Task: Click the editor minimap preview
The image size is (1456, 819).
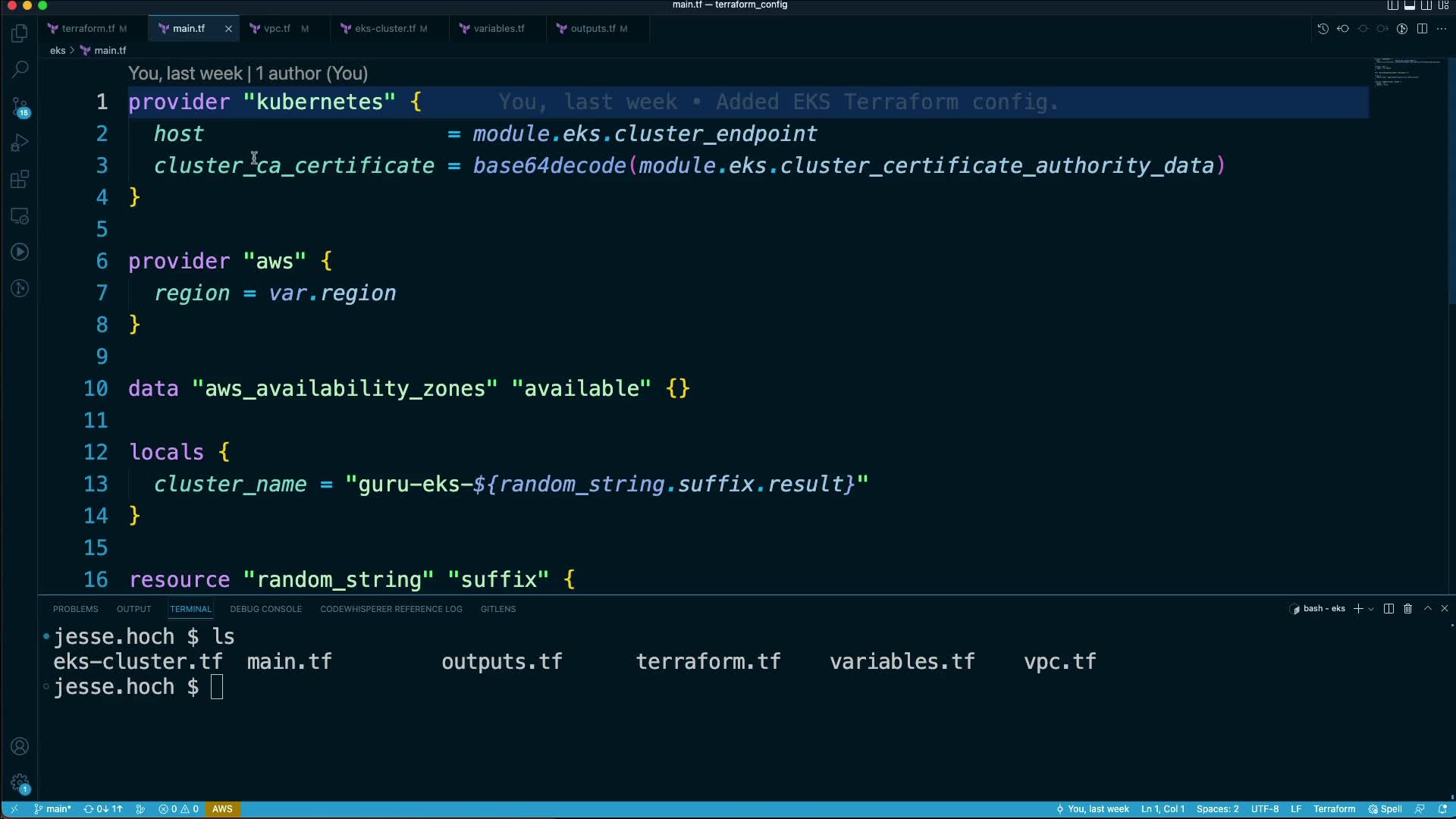Action: (1407, 72)
